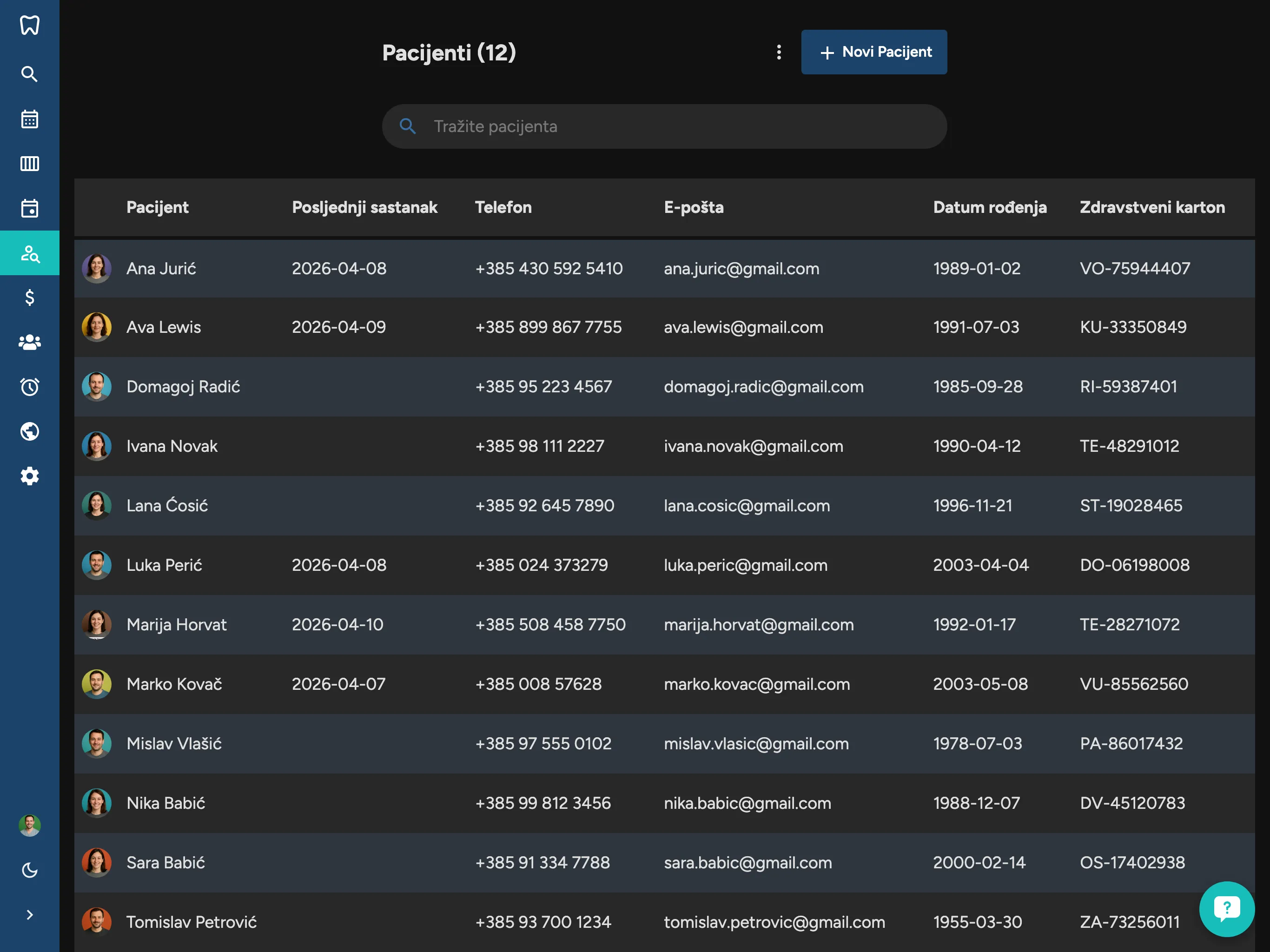Open the calendar grid icon in sidebar
1270x952 pixels.
coord(29,119)
